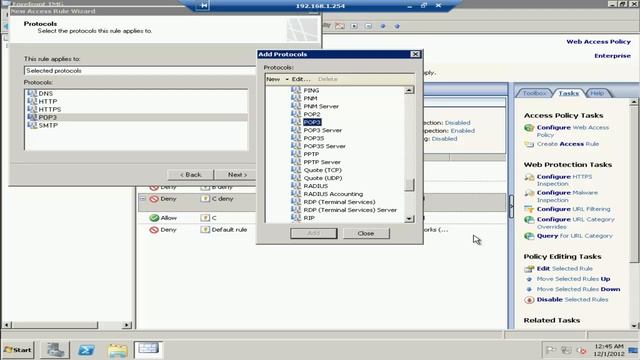Select HTTP in wizard protocols list

tap(48, 101)
